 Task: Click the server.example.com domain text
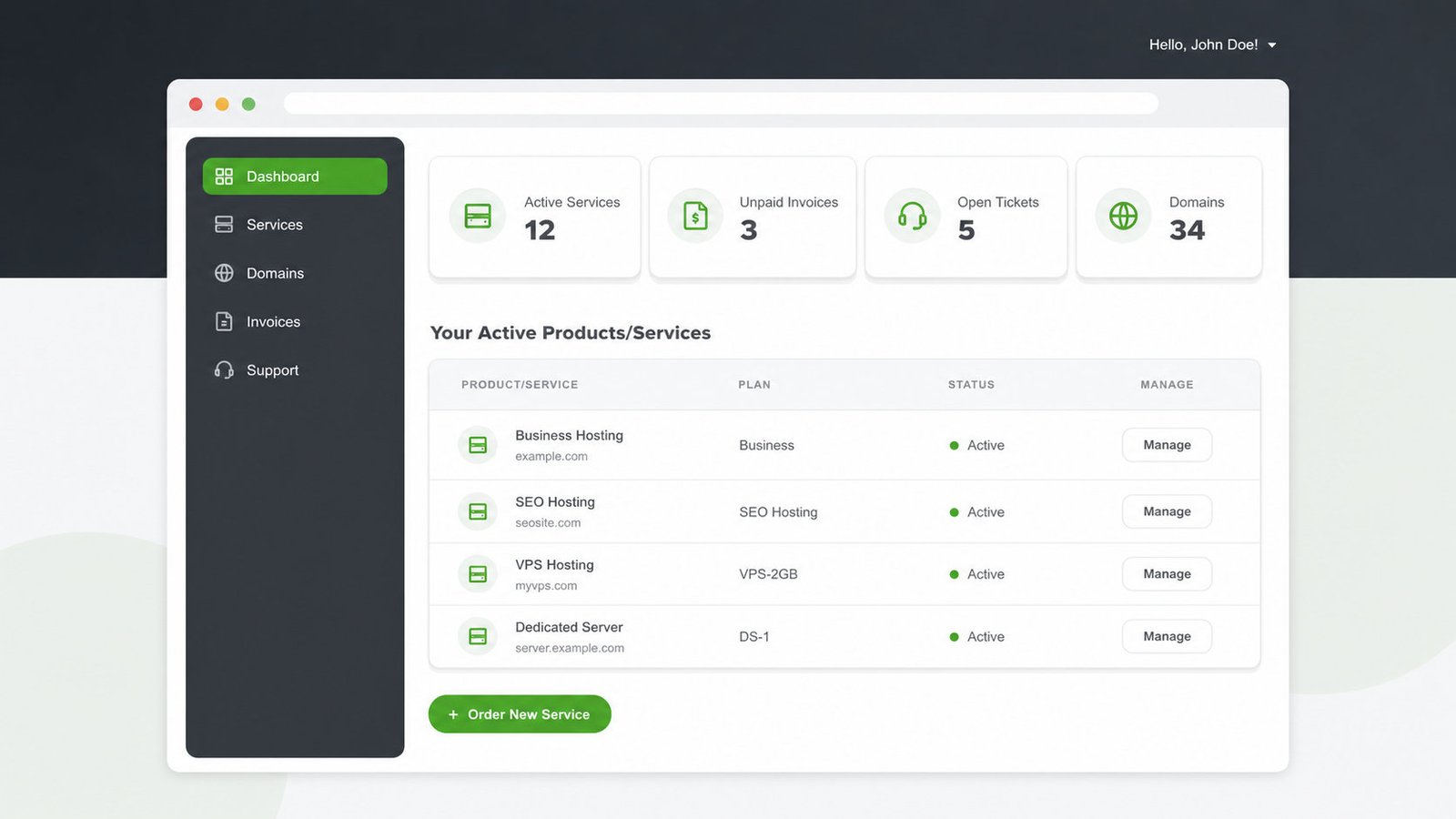(x=570, y=648)
